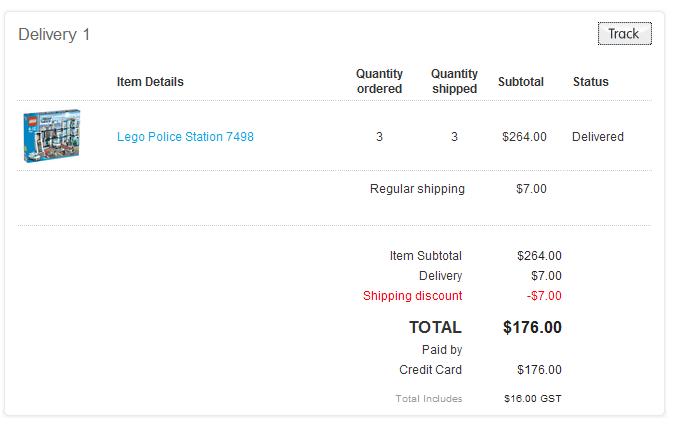Click the Lego Police Station product thumbnail
This screenshot has height=425, width=677.
pyautogui.click(x=51, y=137)
